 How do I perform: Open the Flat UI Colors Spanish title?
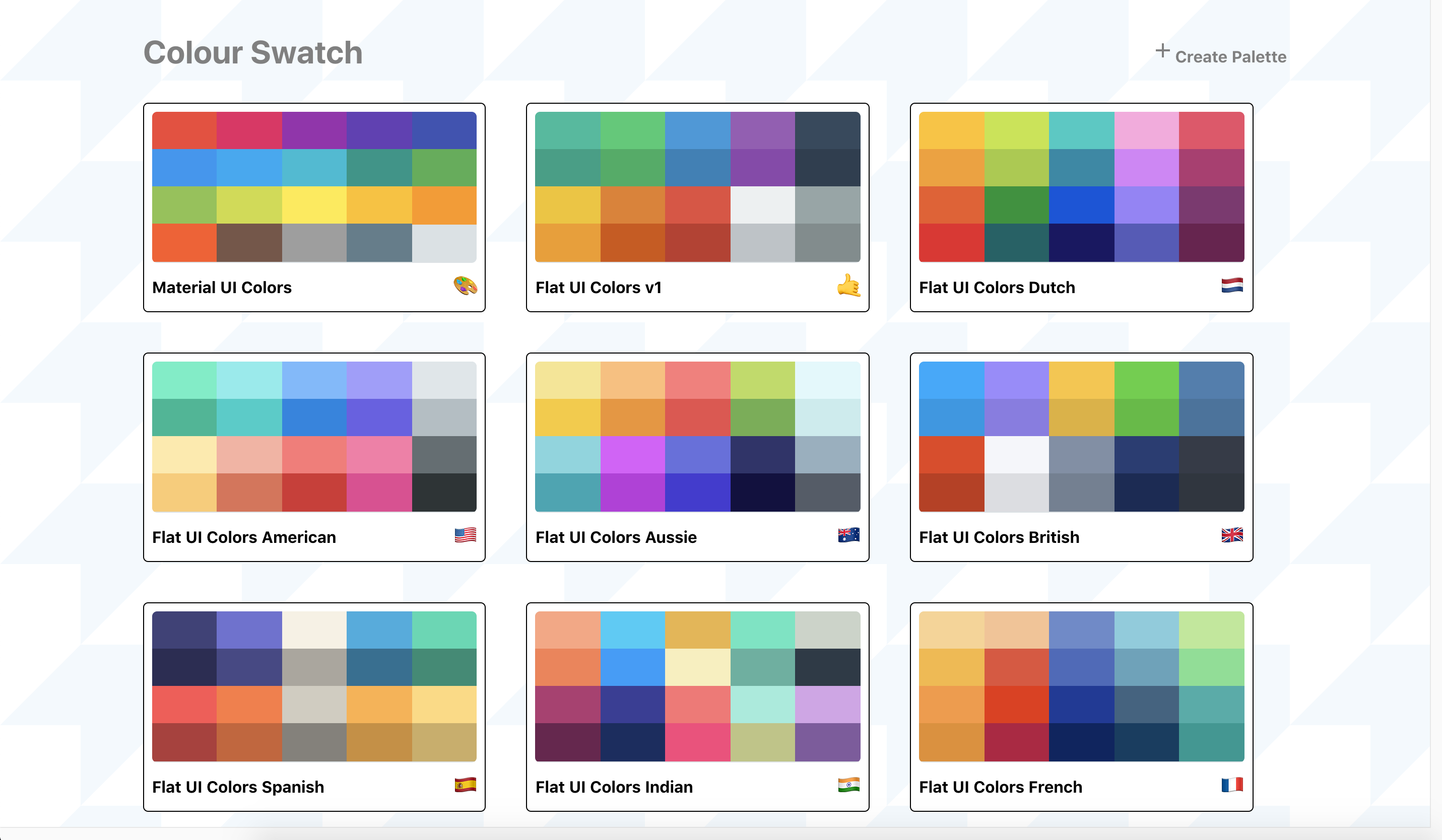(238, 787)
